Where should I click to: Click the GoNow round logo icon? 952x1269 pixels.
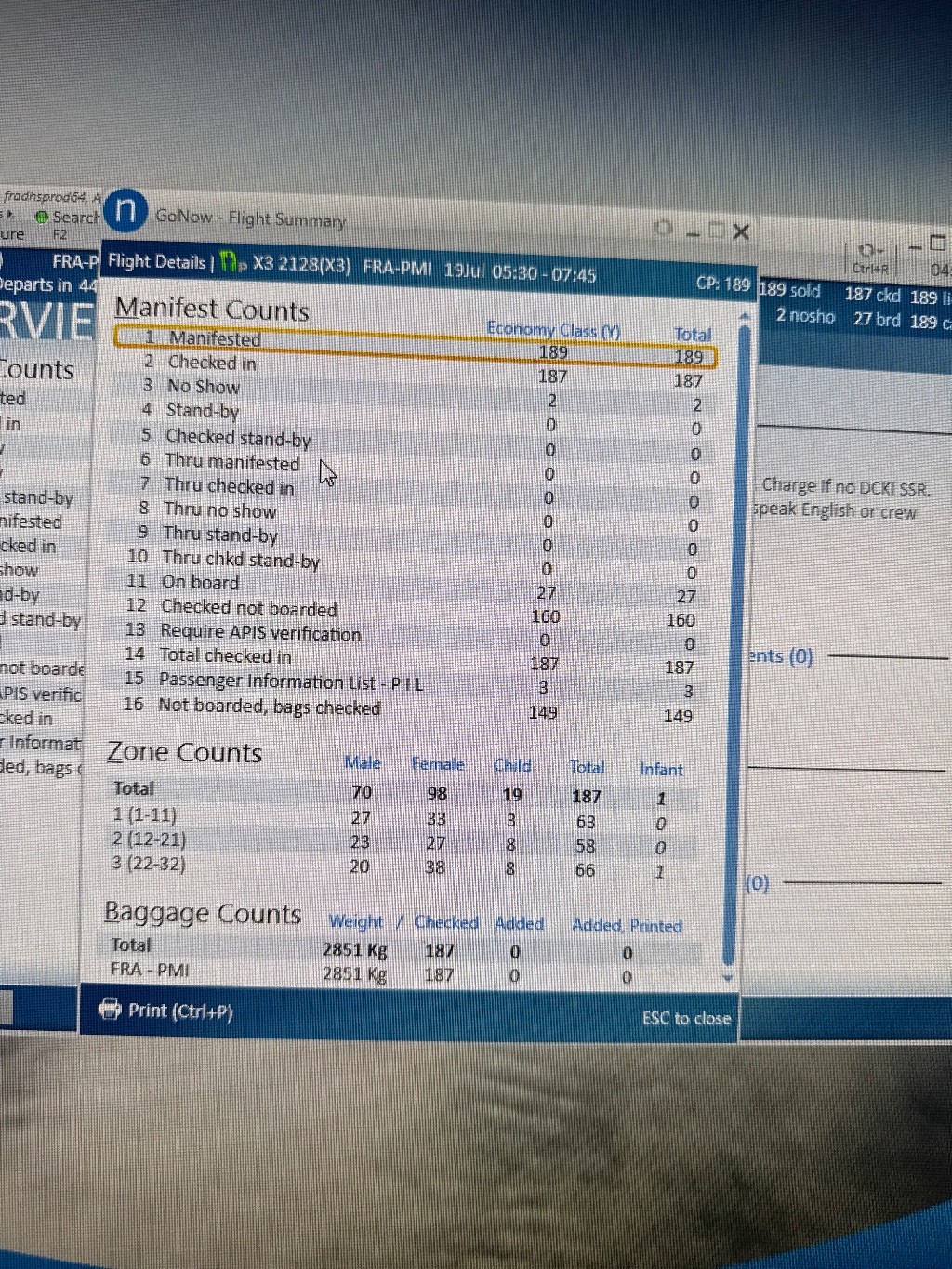(x=126, y=212)
